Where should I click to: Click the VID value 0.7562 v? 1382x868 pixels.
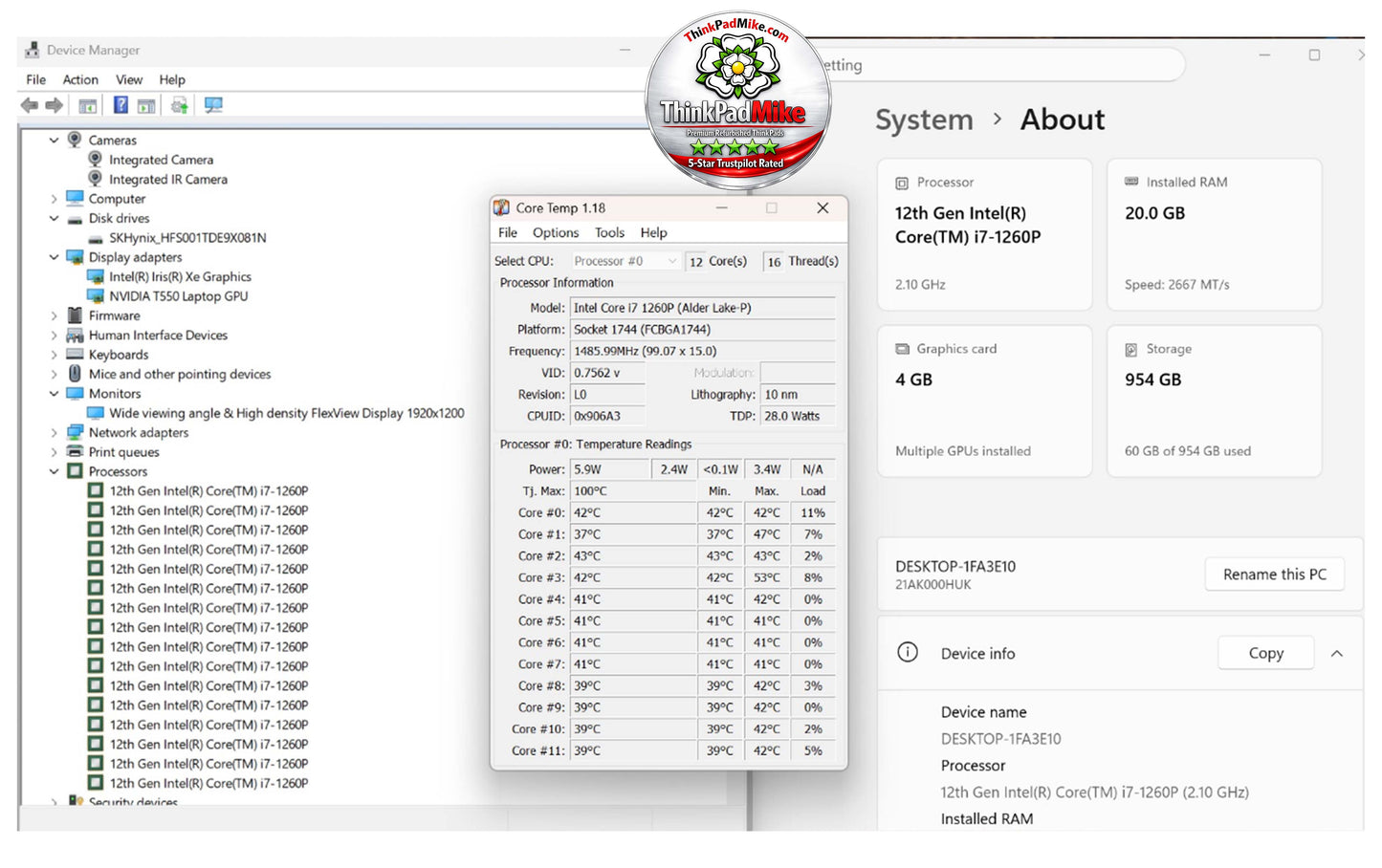pos(607,373)
